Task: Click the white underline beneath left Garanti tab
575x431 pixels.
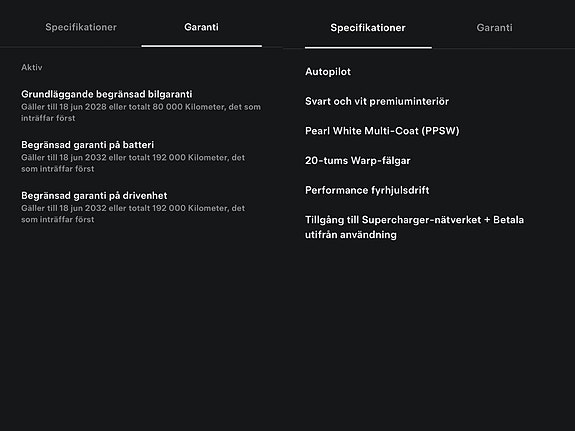Action: 202,46
